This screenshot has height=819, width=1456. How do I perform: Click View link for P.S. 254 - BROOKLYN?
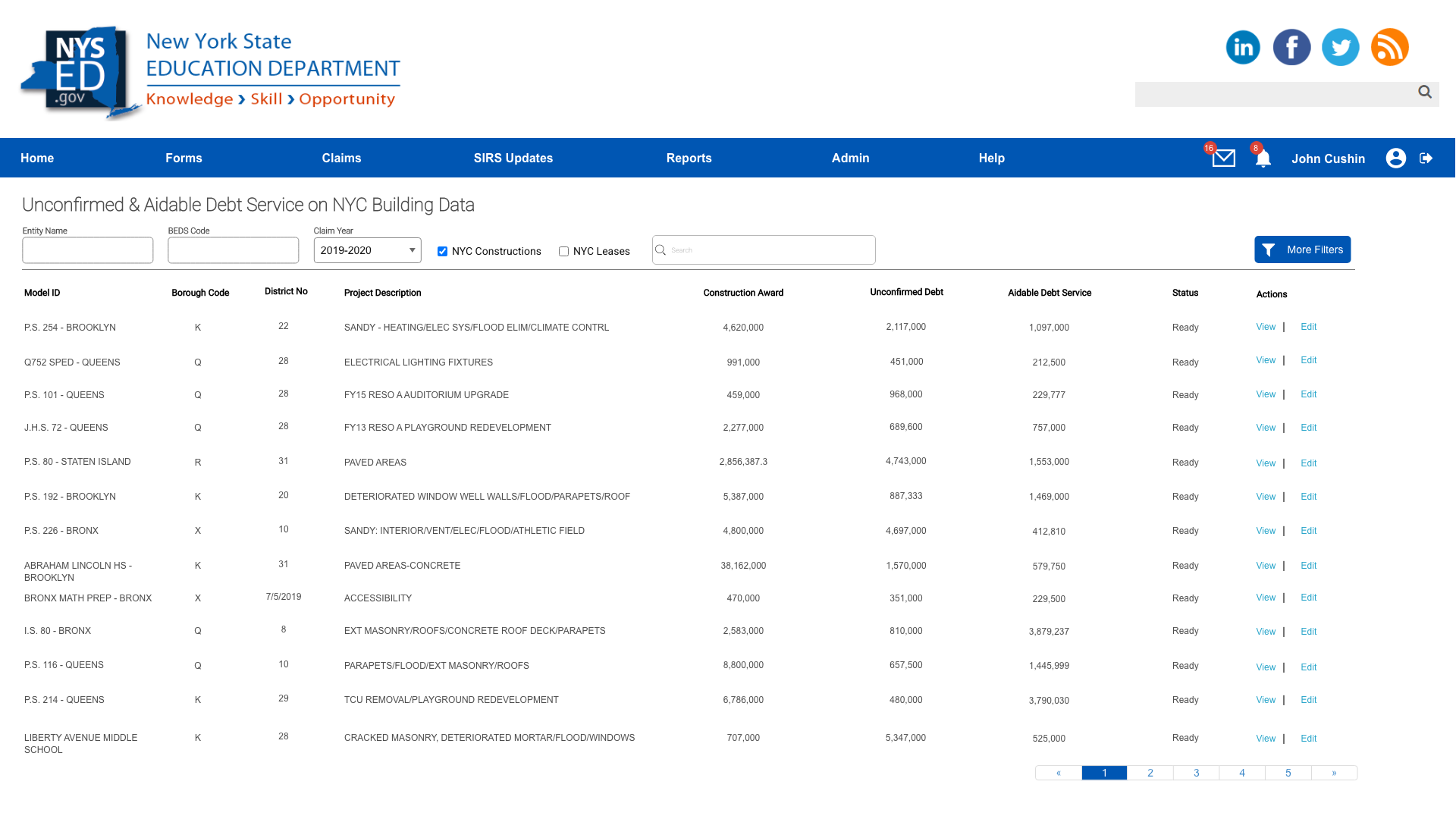click(x=1265, y=327)
